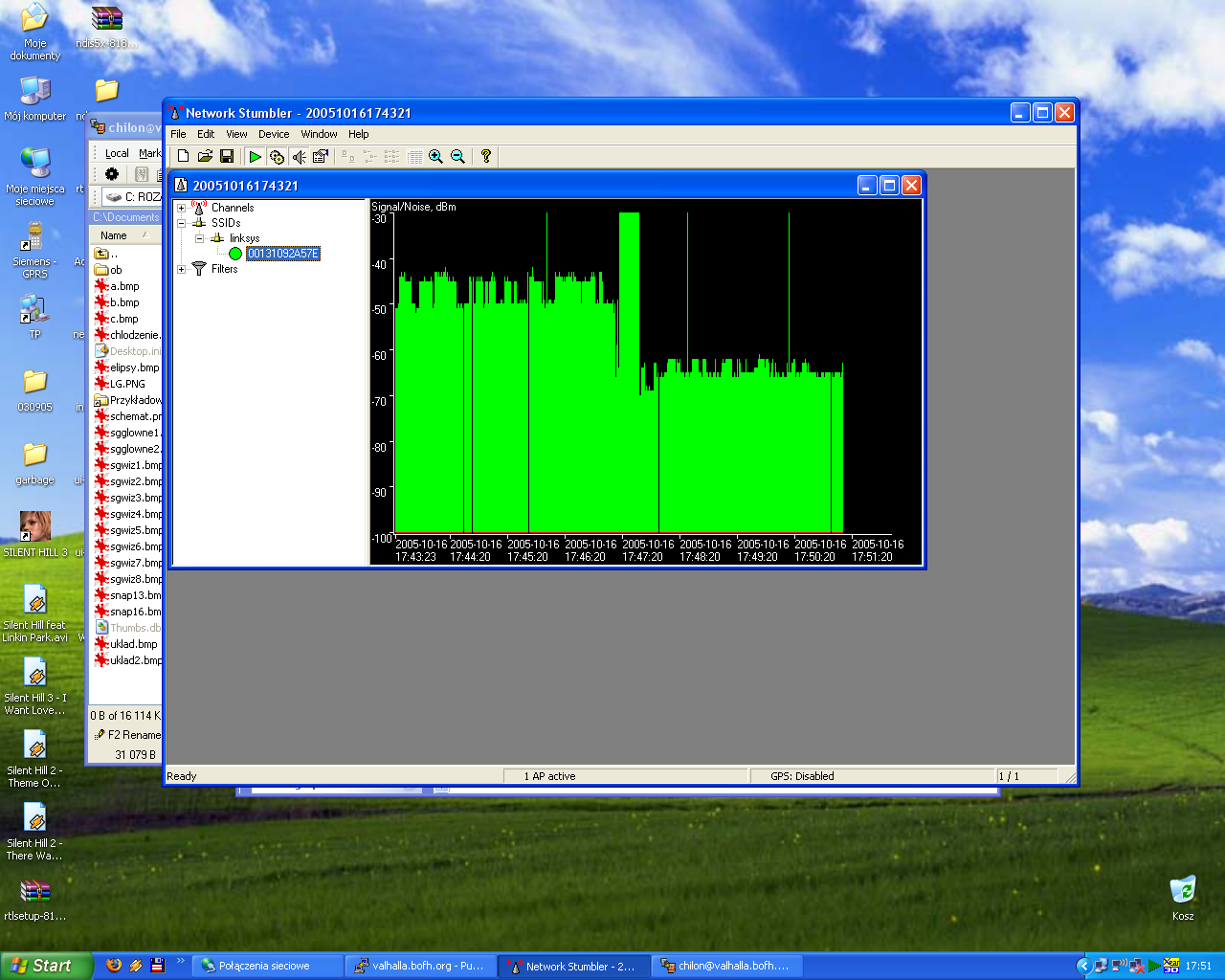The width and height of the screenshot is (1225, 980).
Task: Select the 00131092A57E access point entry
Action: pos(282,254)
